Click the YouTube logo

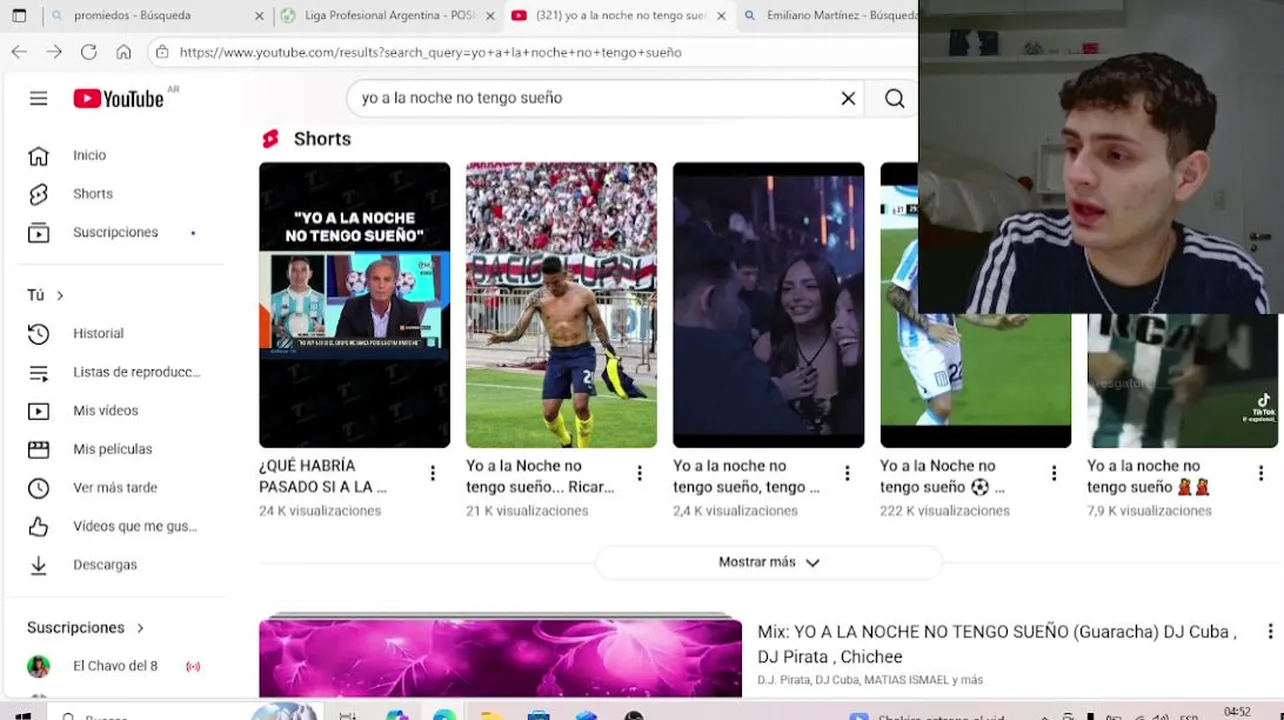click(x=118, y=98)
